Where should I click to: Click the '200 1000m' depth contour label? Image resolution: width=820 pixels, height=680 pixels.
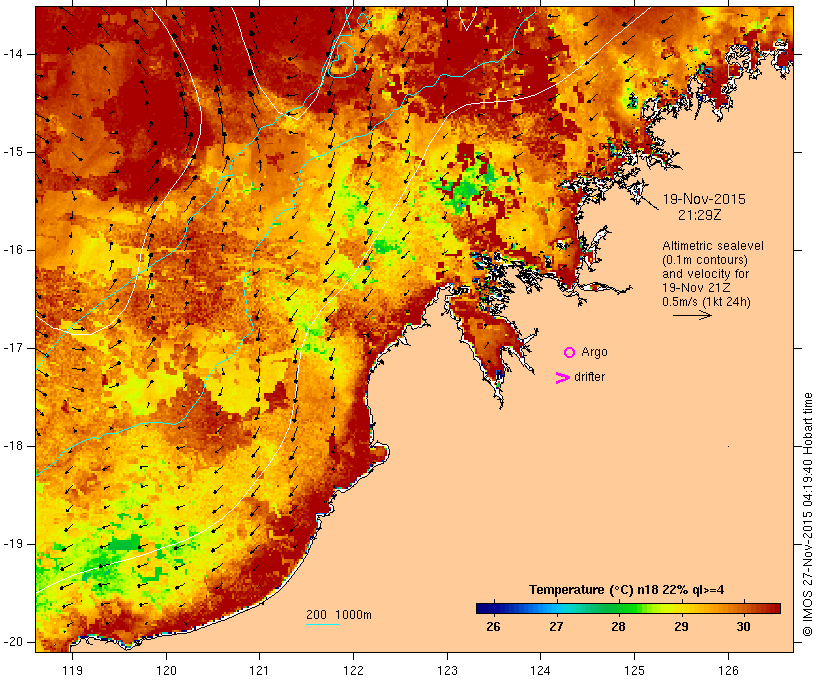click(x=339, y=615)
